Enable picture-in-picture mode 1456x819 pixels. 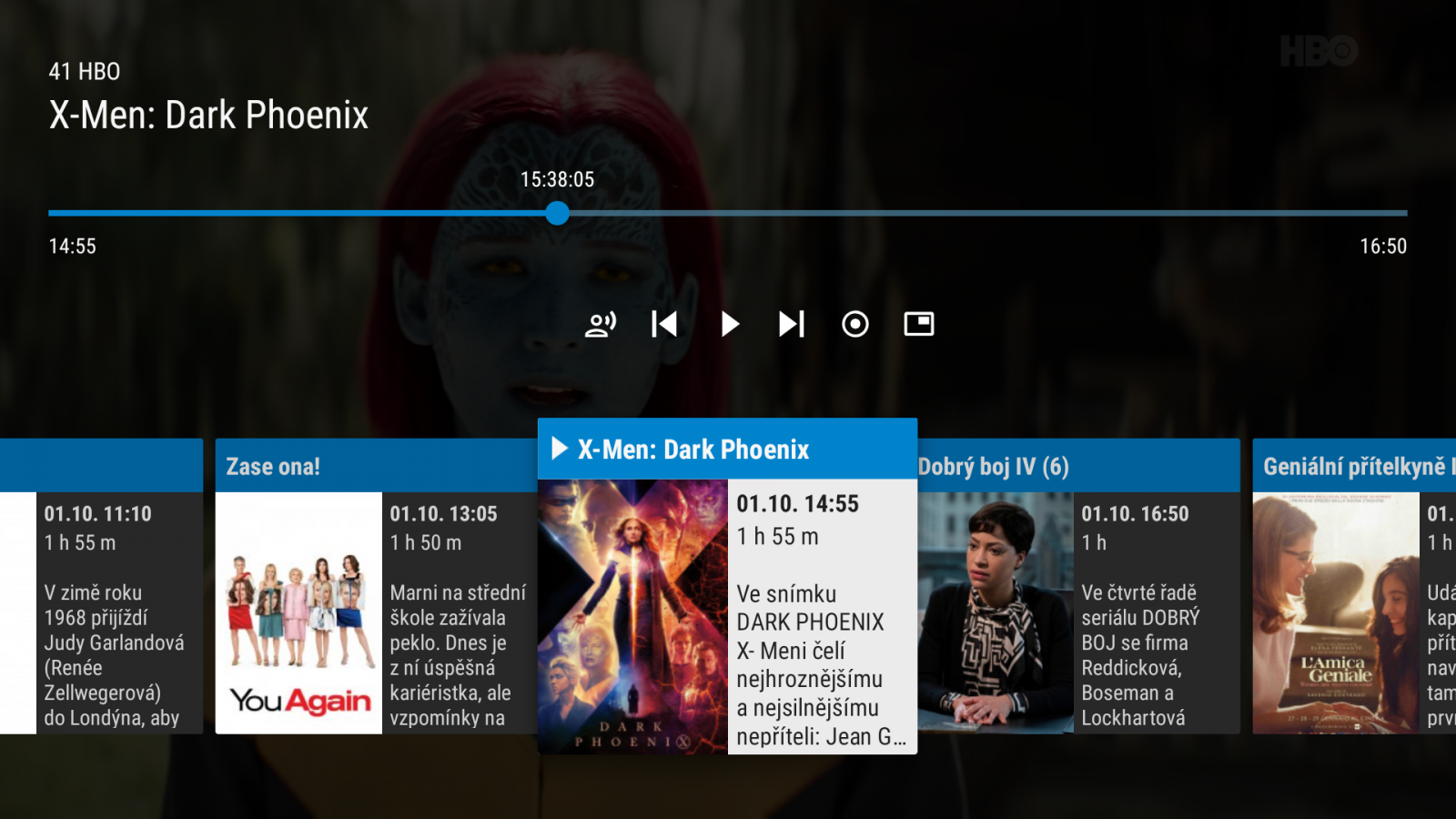[x=919, y=324]
